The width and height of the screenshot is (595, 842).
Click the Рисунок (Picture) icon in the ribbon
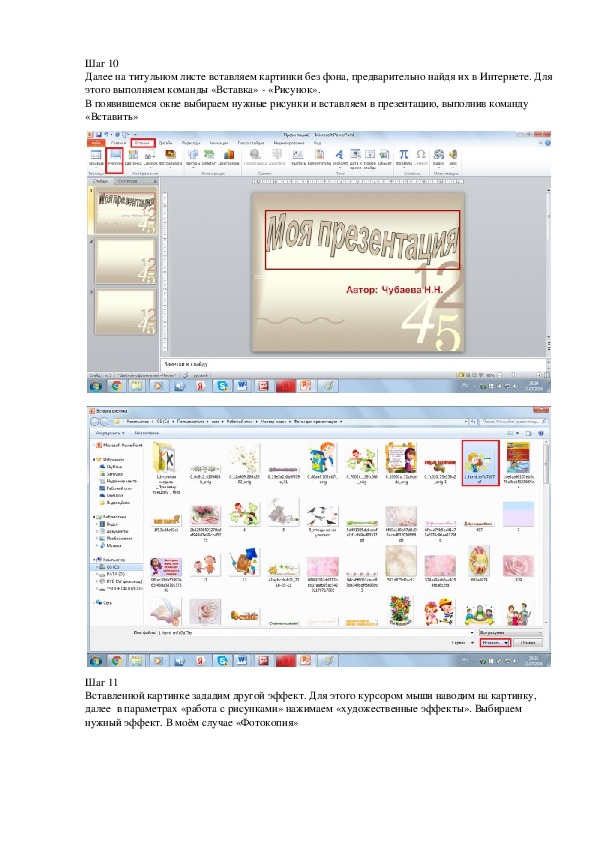point(115,158)
